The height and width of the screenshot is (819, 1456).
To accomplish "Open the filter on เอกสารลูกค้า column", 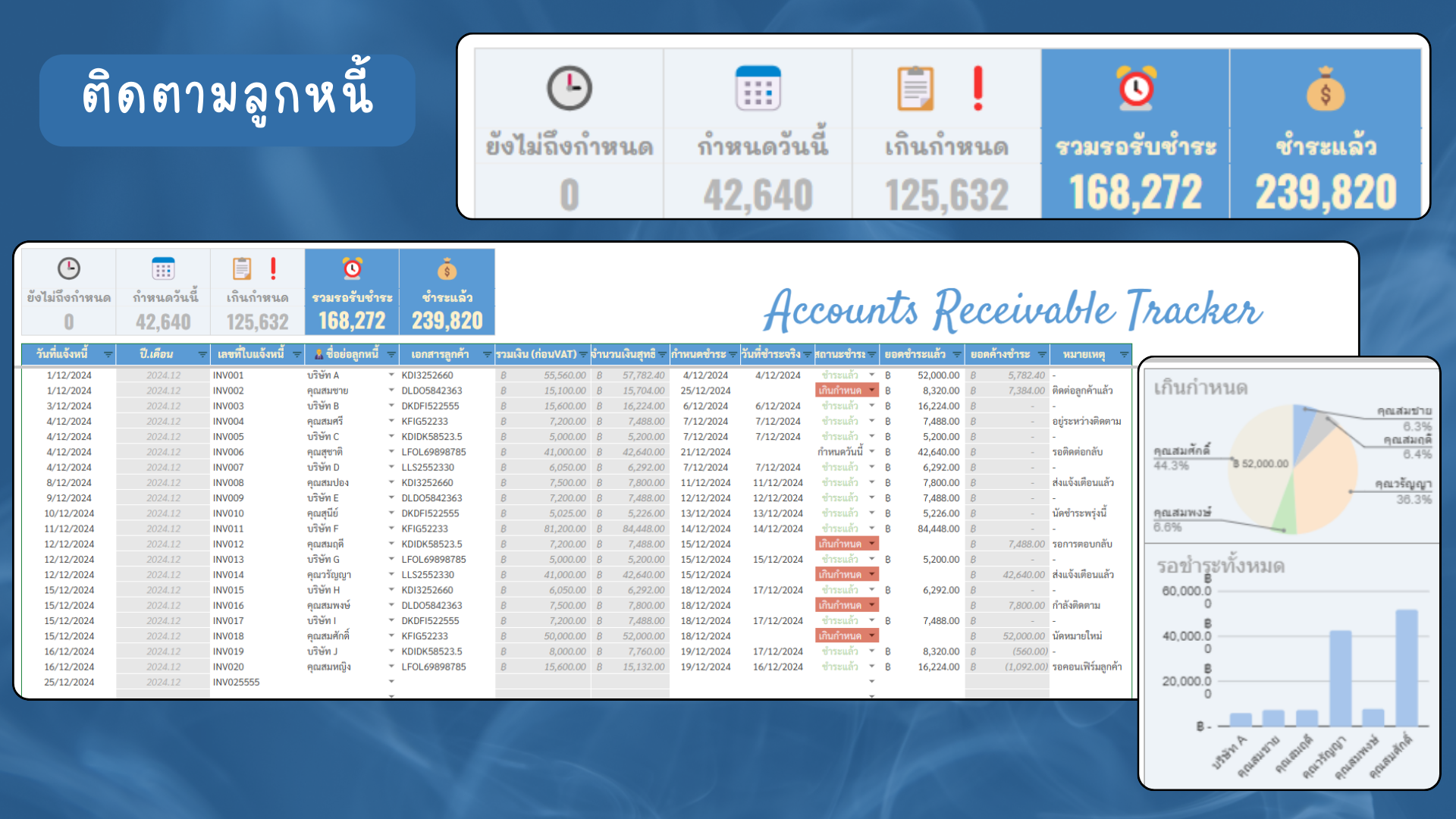I will coord(487,355).
